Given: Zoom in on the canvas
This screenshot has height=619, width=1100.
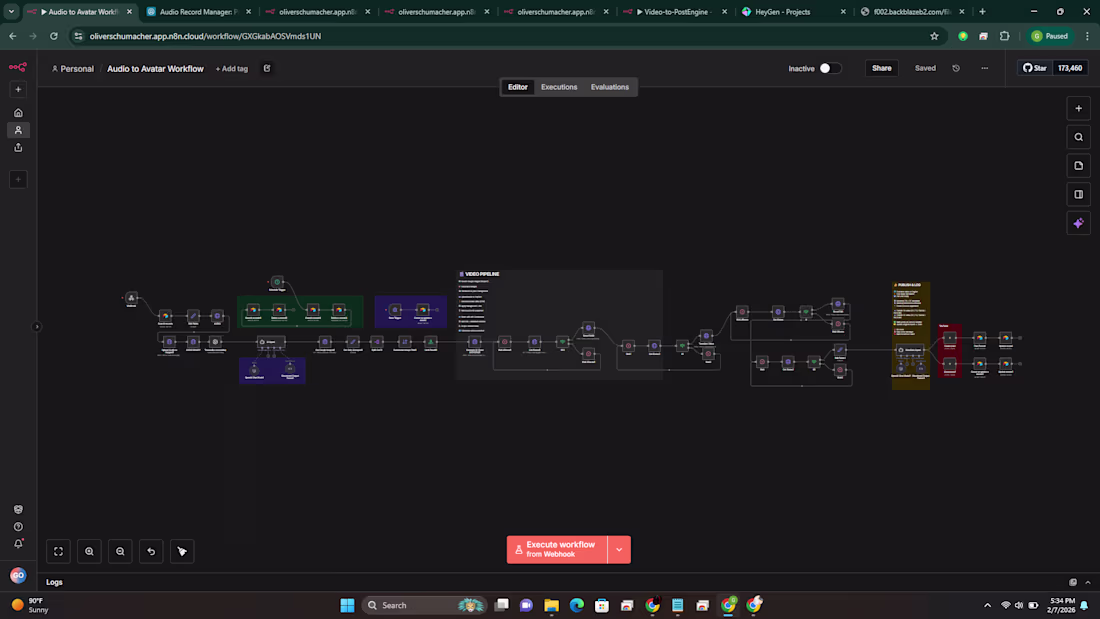Looking at the screenshot, I should [89, 551].
